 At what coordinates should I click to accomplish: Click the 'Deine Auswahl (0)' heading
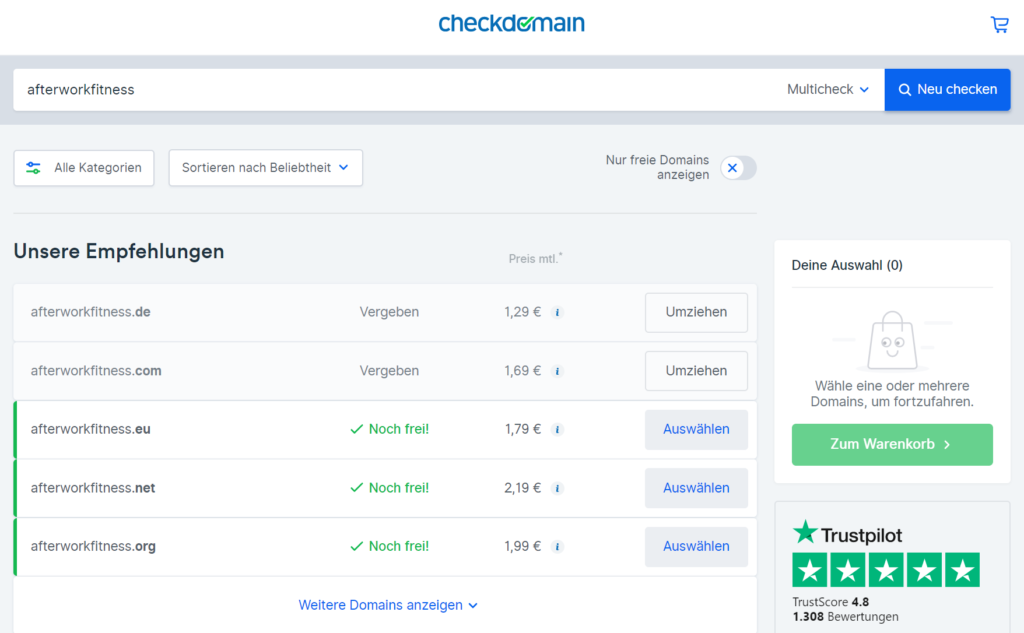847,265
